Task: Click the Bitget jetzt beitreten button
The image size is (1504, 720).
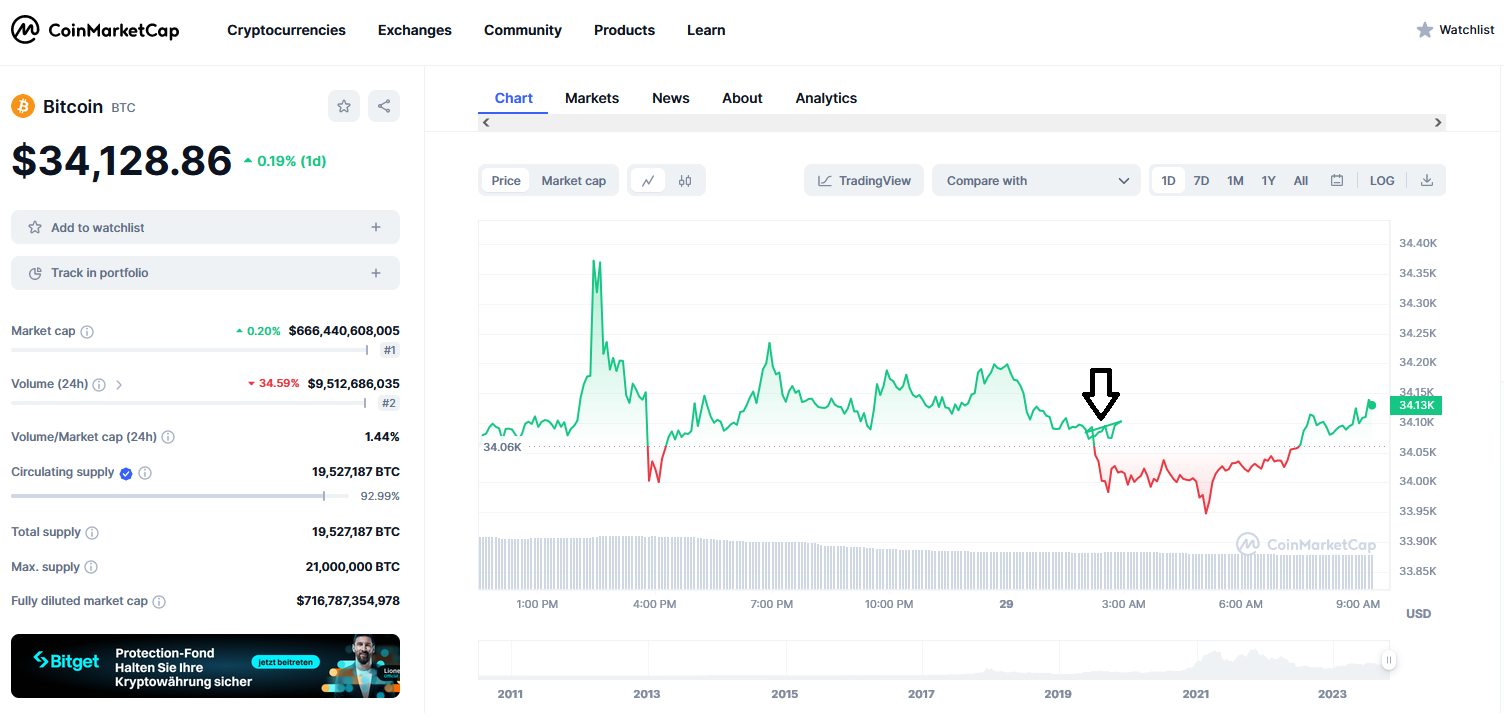Action: coord(285,662)
